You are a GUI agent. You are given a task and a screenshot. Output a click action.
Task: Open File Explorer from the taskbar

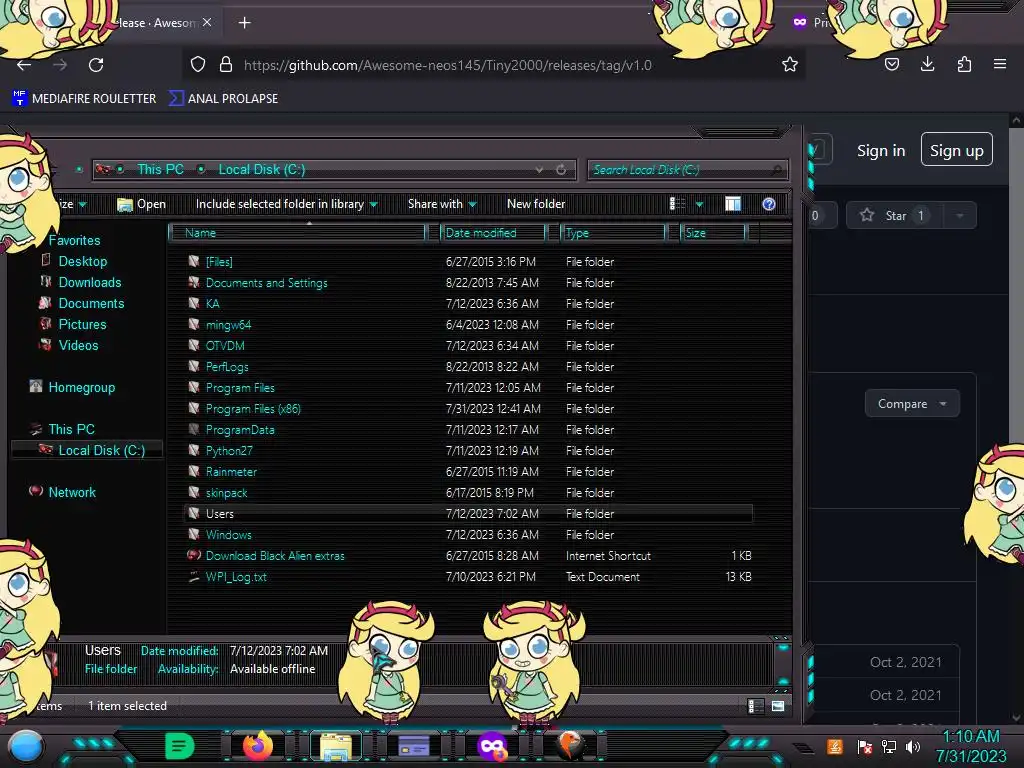(336, 746)
